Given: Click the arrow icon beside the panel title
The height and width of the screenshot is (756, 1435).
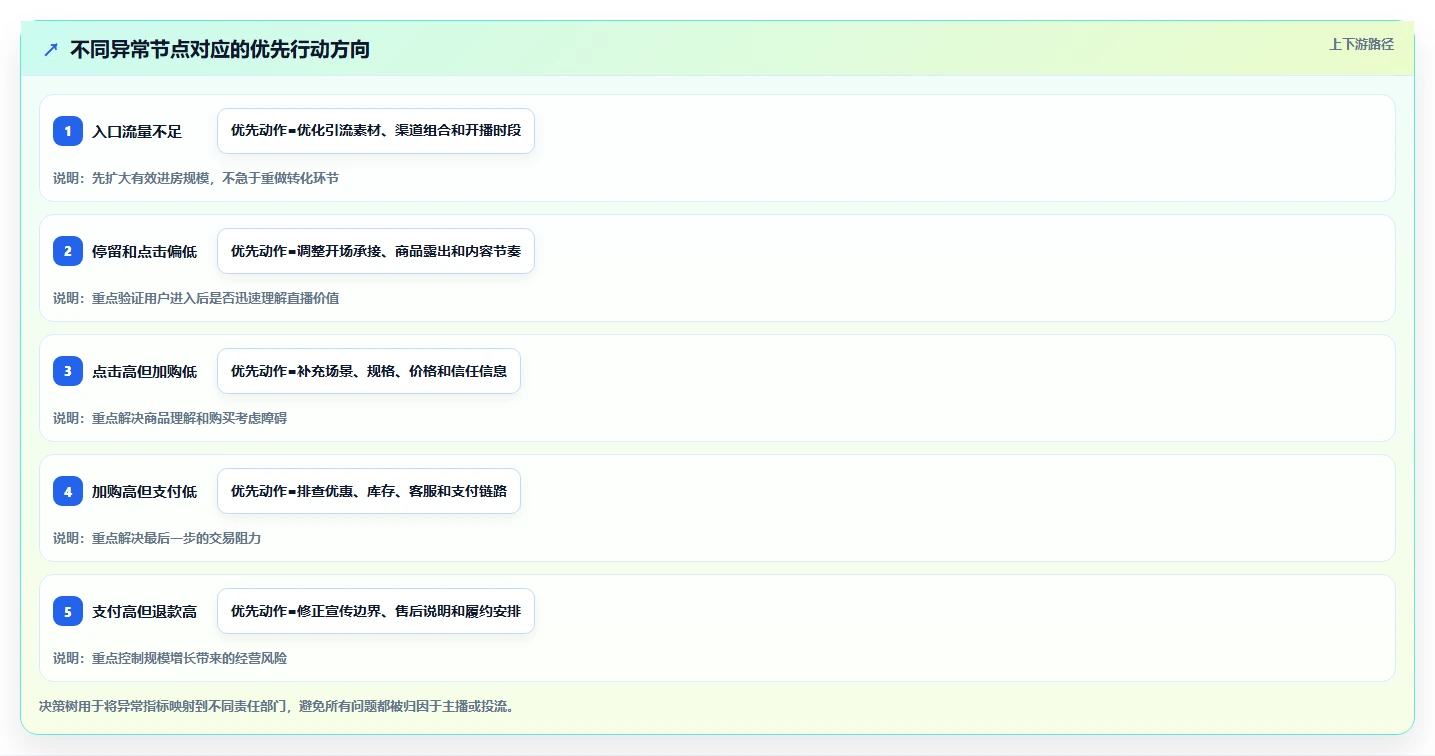Looking at the screenshot, I should point(51,49).
